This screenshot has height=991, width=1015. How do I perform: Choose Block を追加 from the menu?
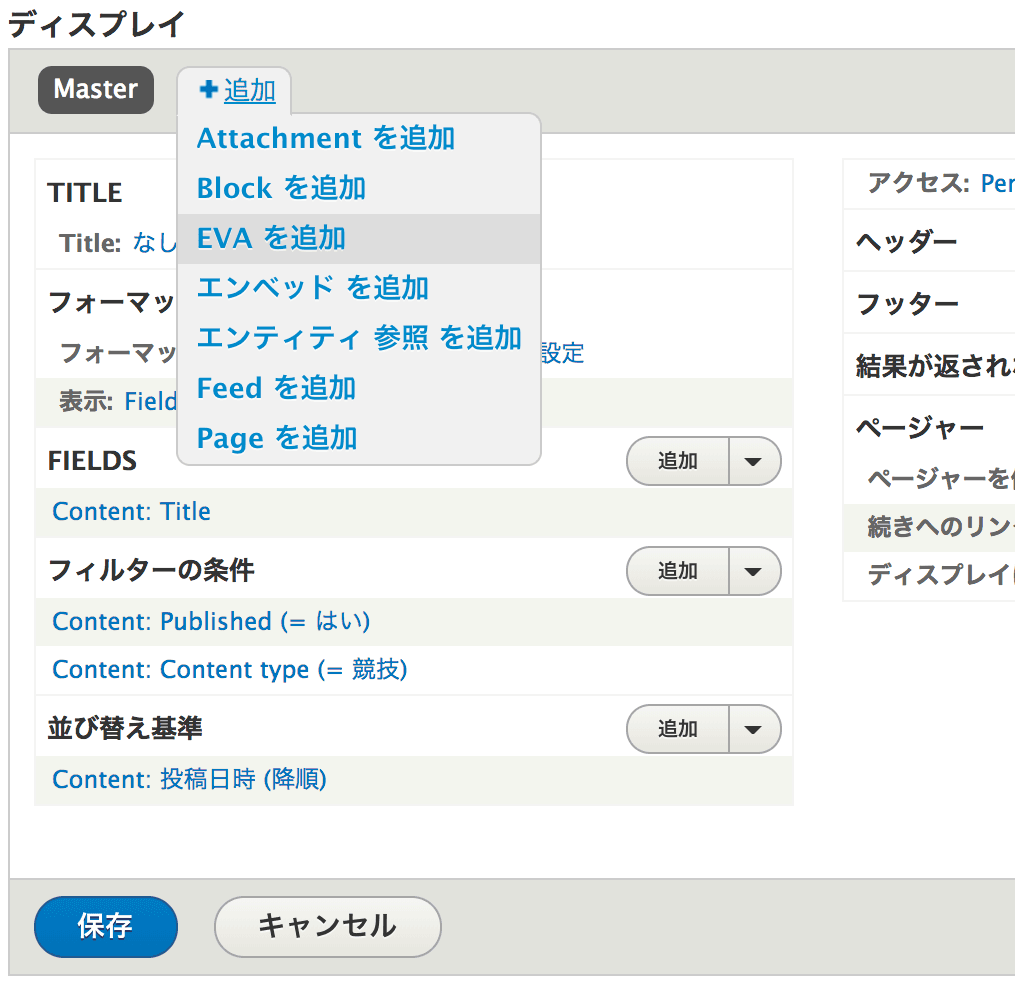pos(281,188)
